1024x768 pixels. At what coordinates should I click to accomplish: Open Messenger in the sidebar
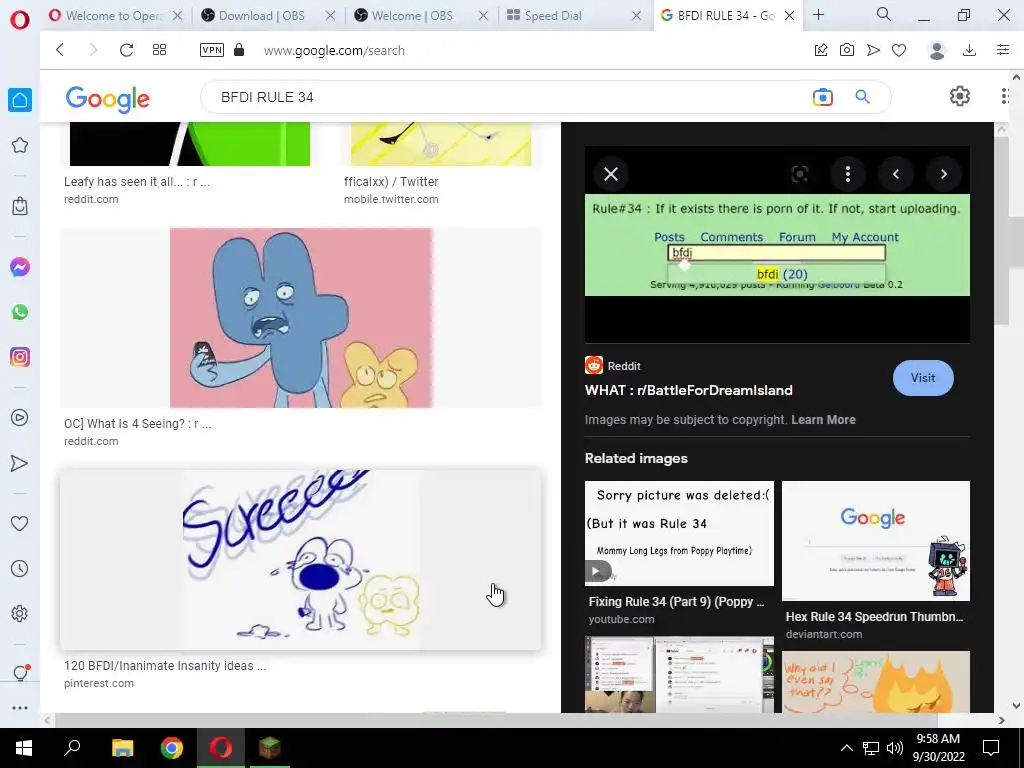coord(20,267)
